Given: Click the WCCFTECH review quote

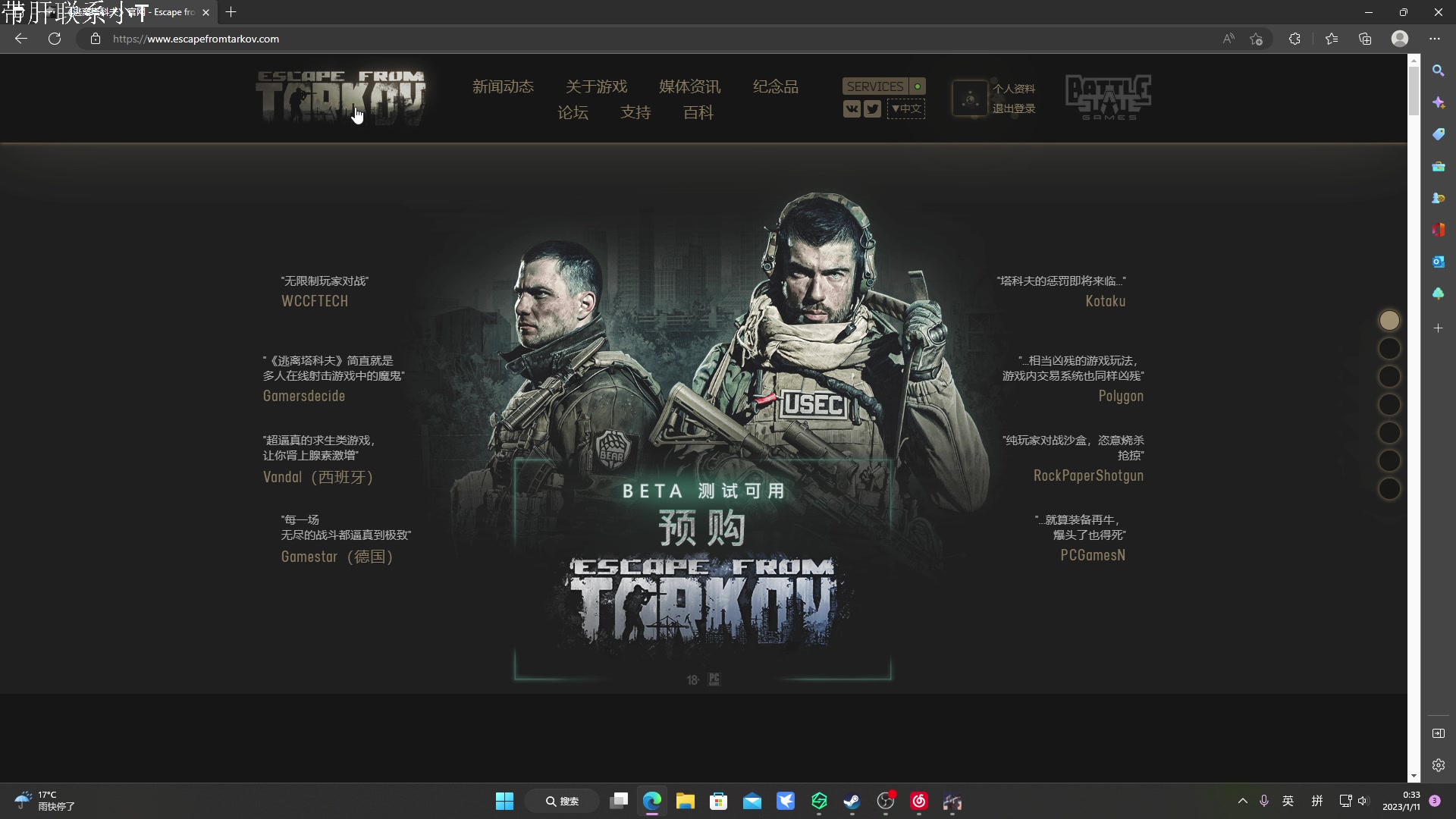Looking at the screenshot, I should tap(325, 292).
